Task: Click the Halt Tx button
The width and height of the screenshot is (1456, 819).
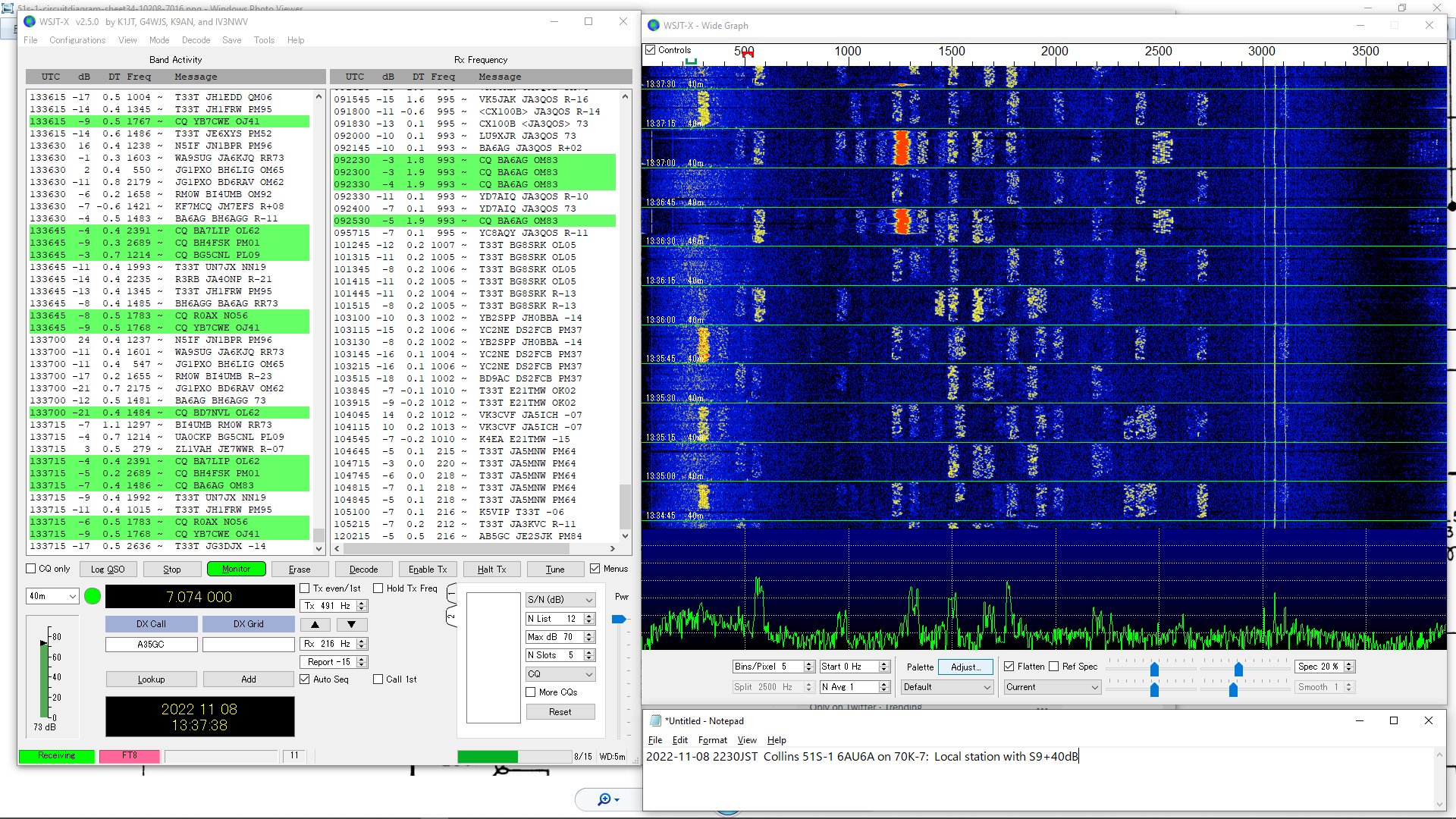Action: tap(491, 570)
